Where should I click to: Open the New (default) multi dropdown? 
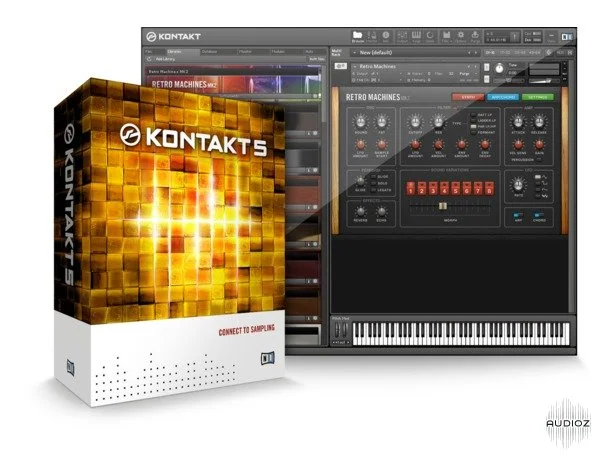click(409, 52)
